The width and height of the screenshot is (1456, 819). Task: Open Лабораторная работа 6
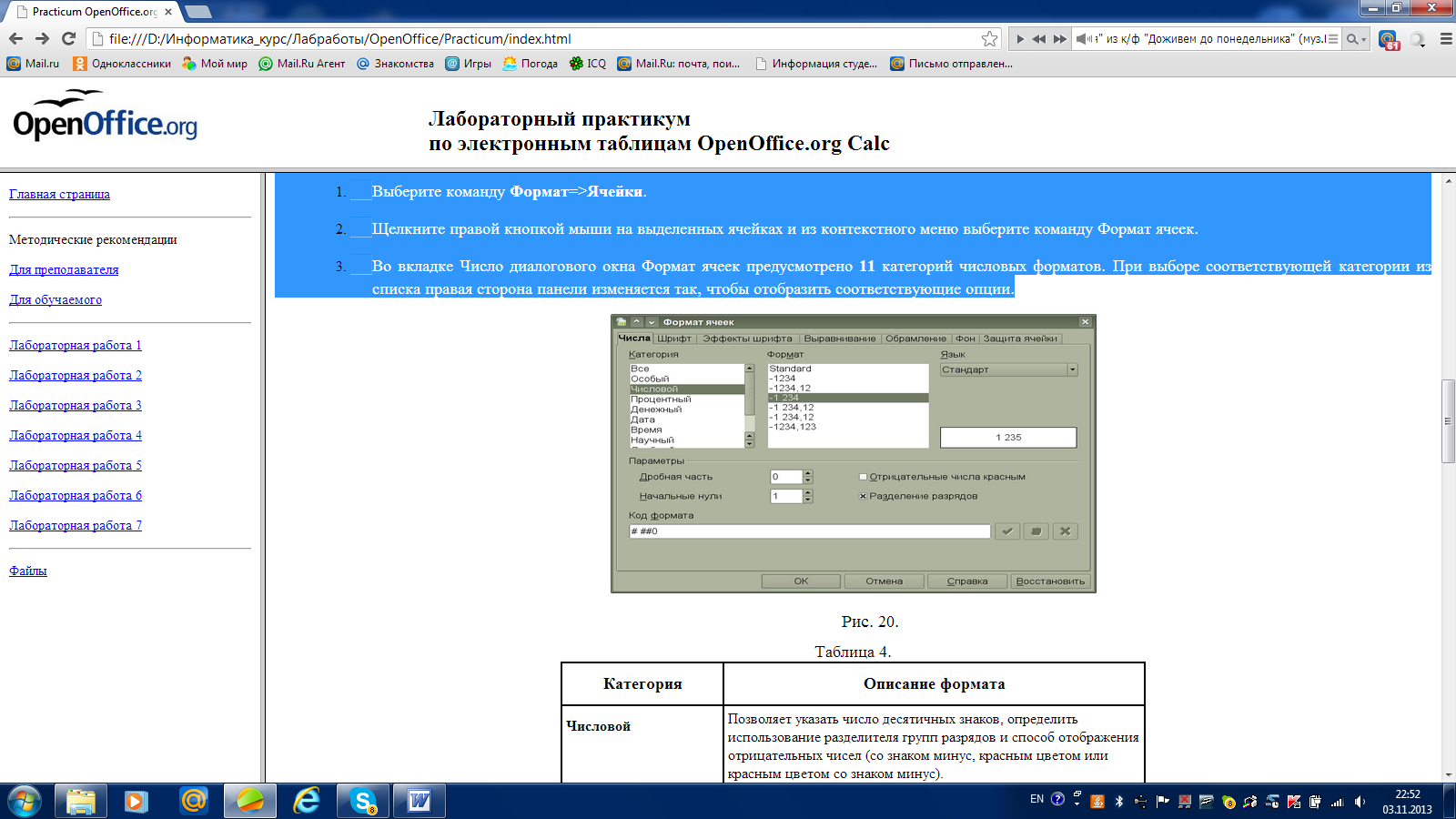coord(76,495)
